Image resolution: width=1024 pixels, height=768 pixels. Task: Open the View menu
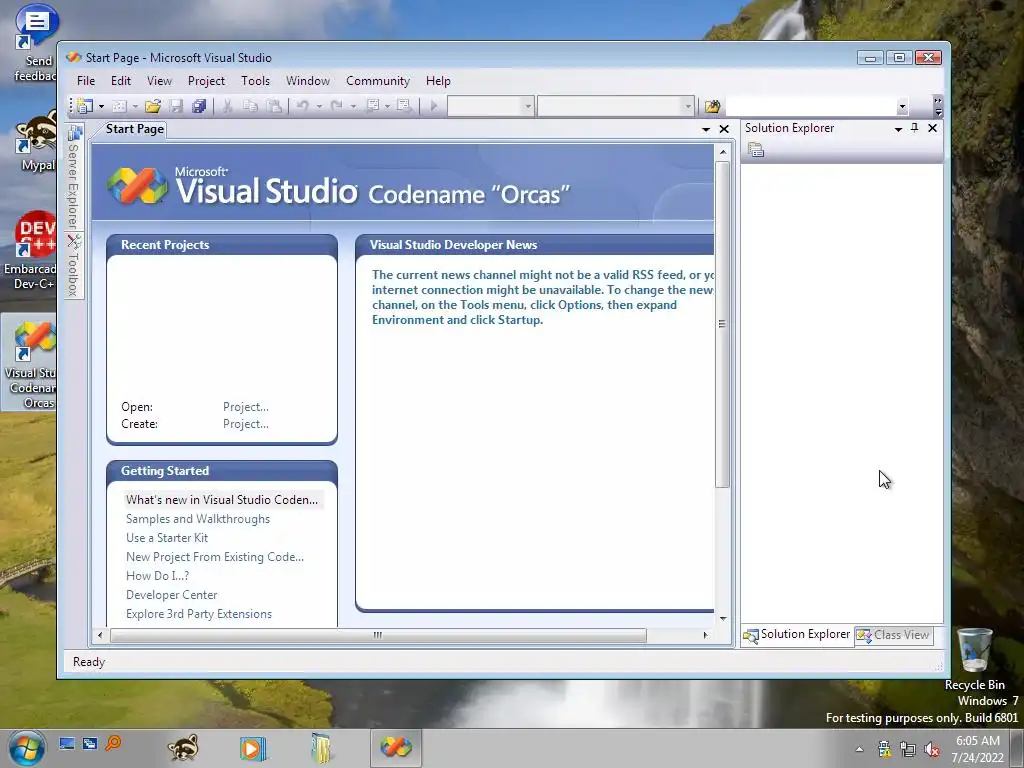click(159, 81)
